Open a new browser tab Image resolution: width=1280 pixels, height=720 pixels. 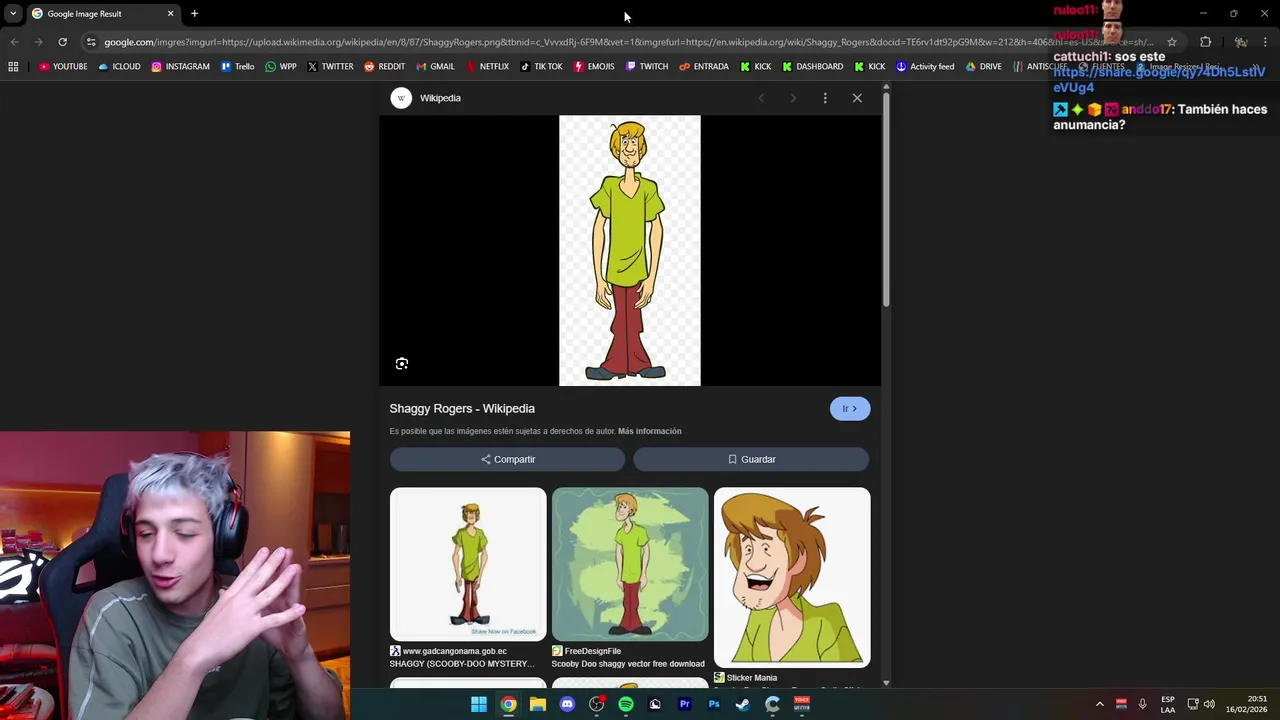[194, 14]
